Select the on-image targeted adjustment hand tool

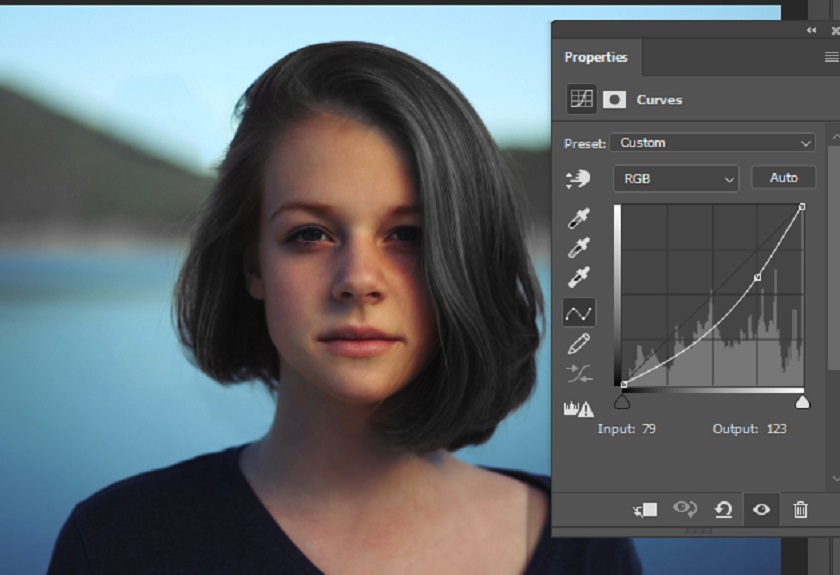pos(578,178)
